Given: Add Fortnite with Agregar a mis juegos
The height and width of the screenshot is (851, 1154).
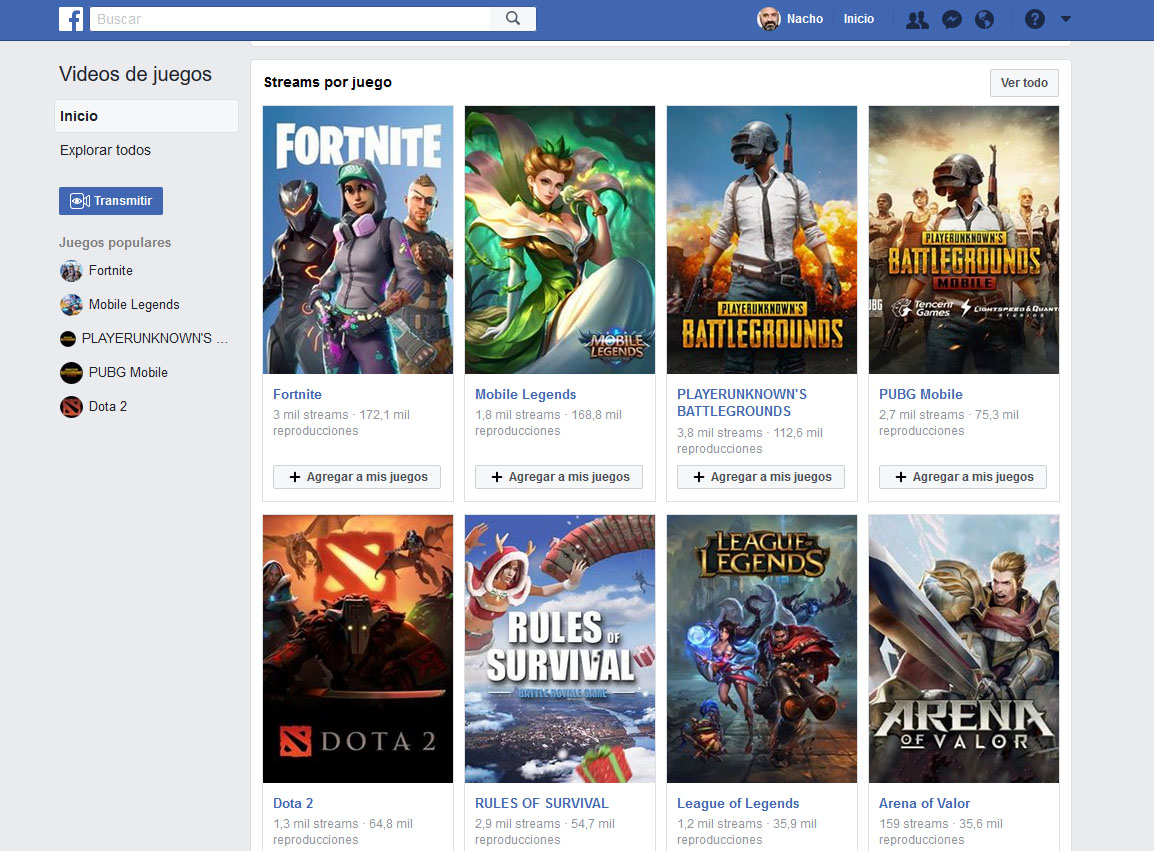Looking at the screenshot, I should (357, 477).
